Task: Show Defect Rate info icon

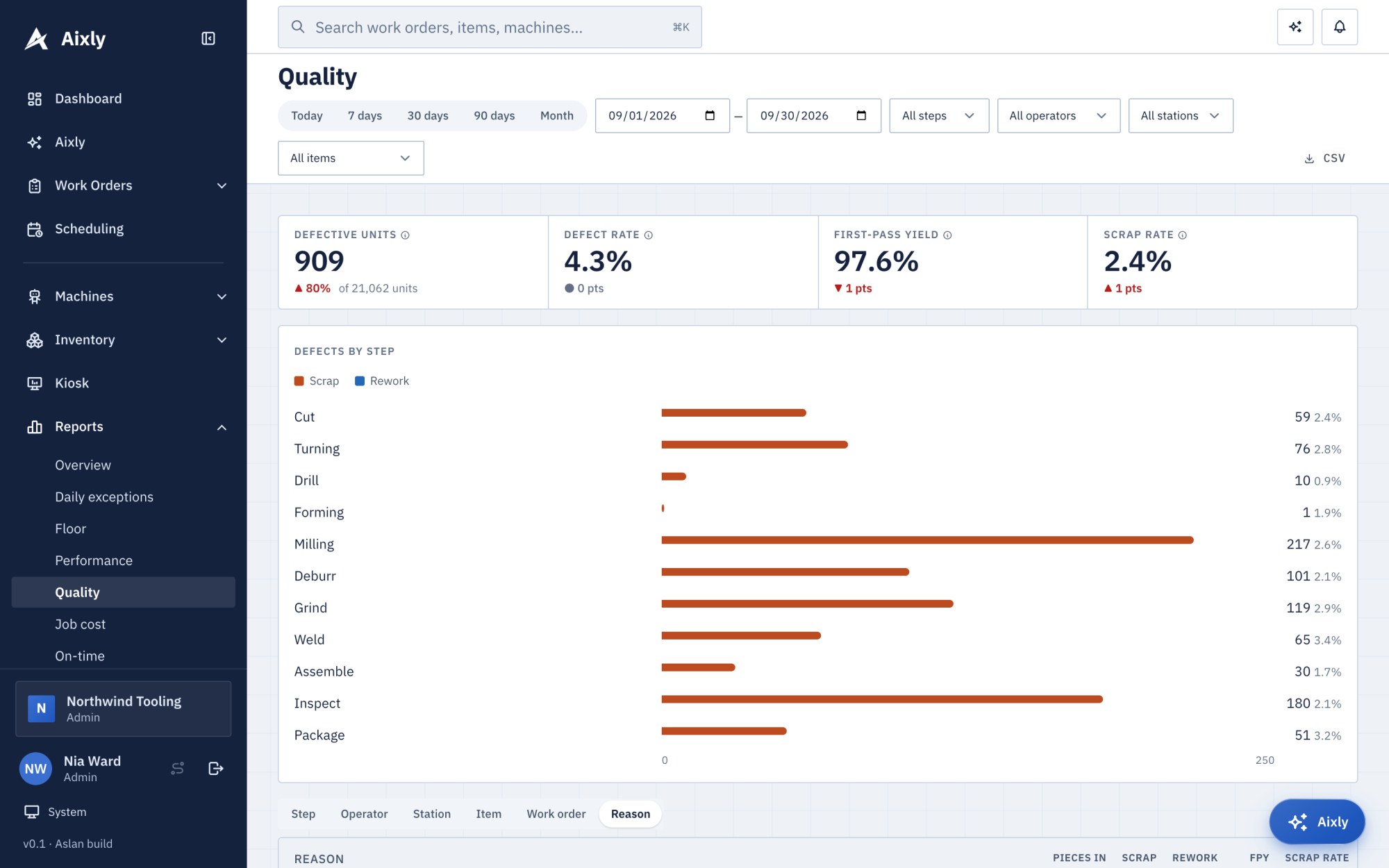Action: 649,235
